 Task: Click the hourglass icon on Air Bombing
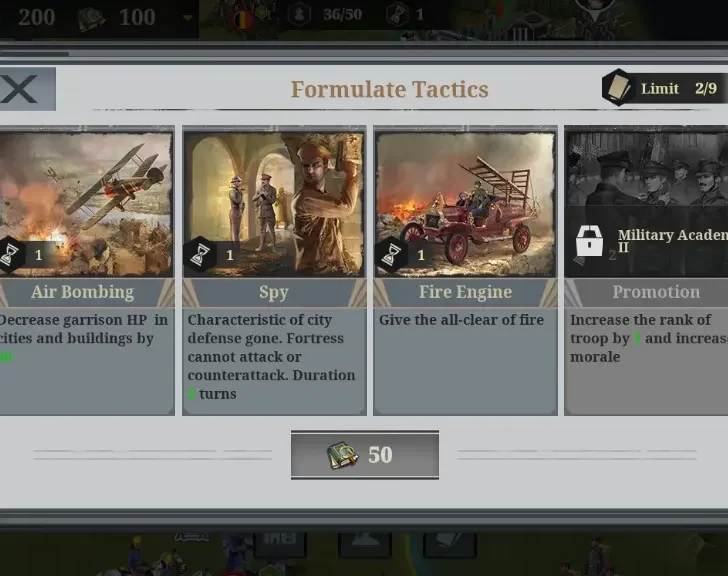(x=10, y=254)
